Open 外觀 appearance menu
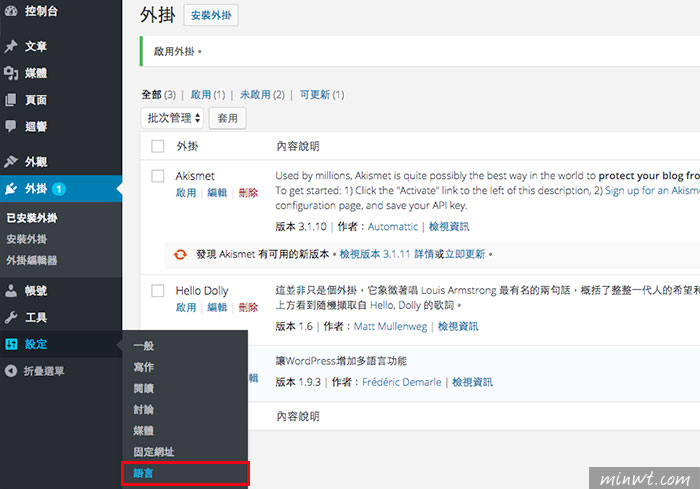Viewport: 700px width, 489px height. click(x=36, y=161)
